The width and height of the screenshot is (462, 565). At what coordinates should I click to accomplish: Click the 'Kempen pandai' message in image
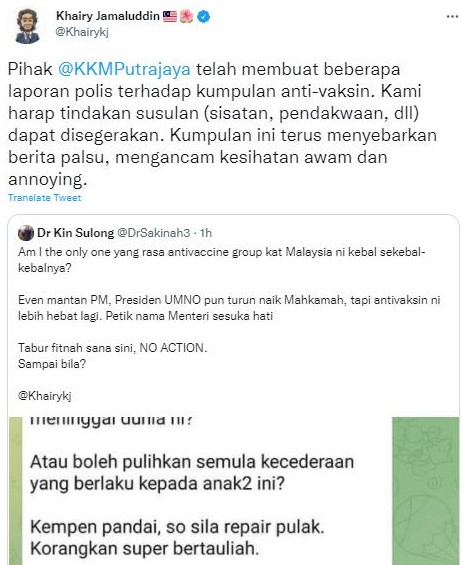(177, 538)
